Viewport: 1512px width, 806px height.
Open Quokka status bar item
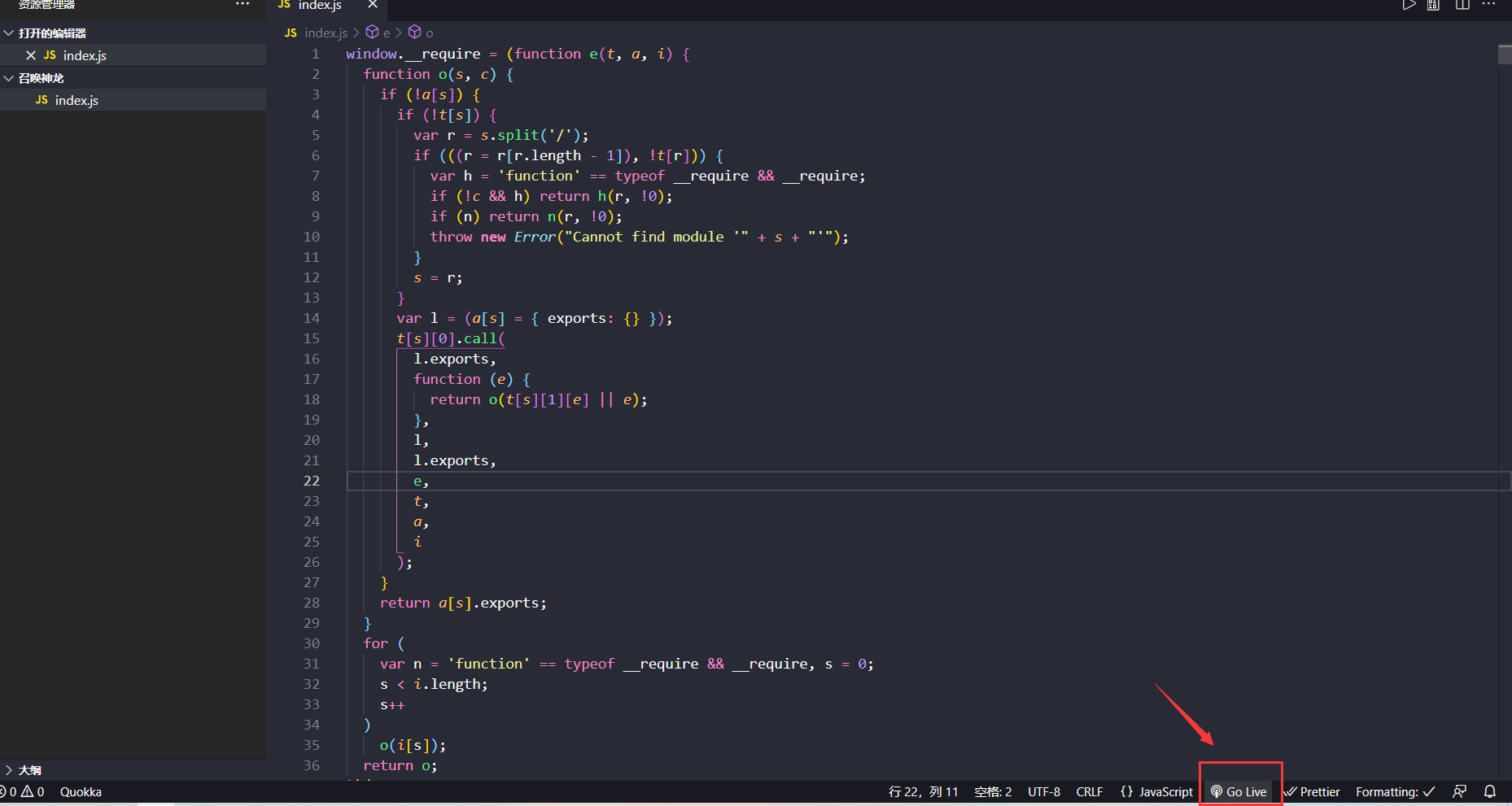81,791
